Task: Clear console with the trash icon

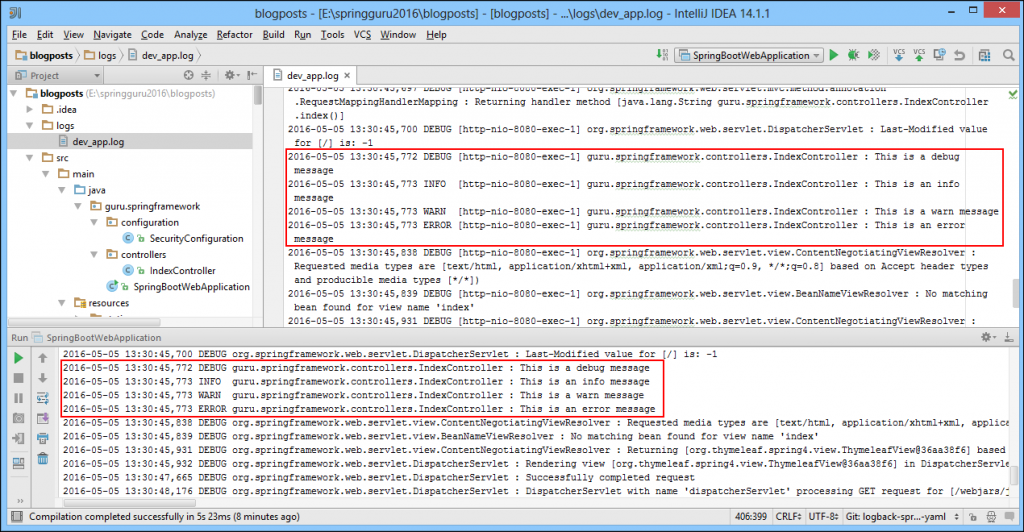Action: point(42,459)
